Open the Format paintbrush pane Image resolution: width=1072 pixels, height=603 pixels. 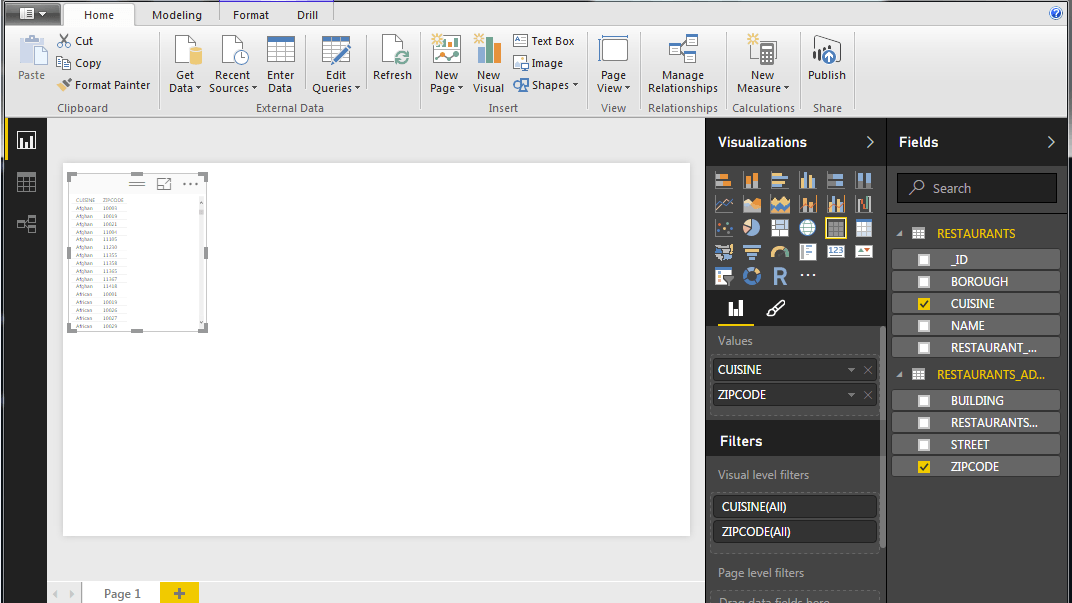(x=775, y=309)
